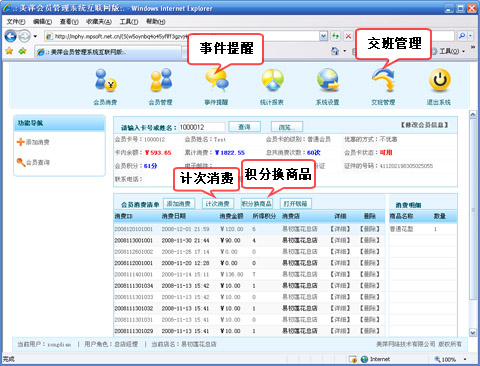
Task: Click 详细 for record 2008111401001
Action: (340, 274)
